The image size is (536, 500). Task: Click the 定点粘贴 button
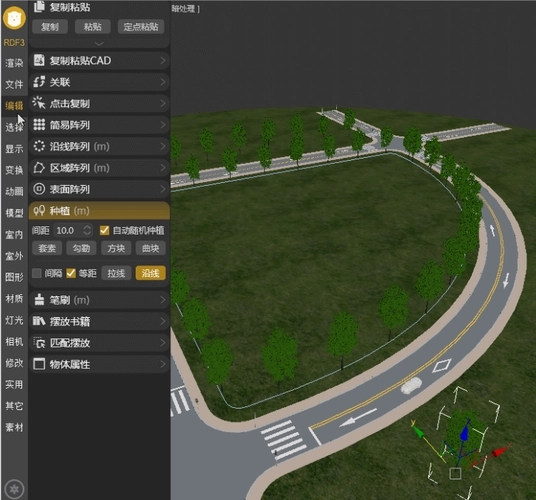[x=141, y=27]
